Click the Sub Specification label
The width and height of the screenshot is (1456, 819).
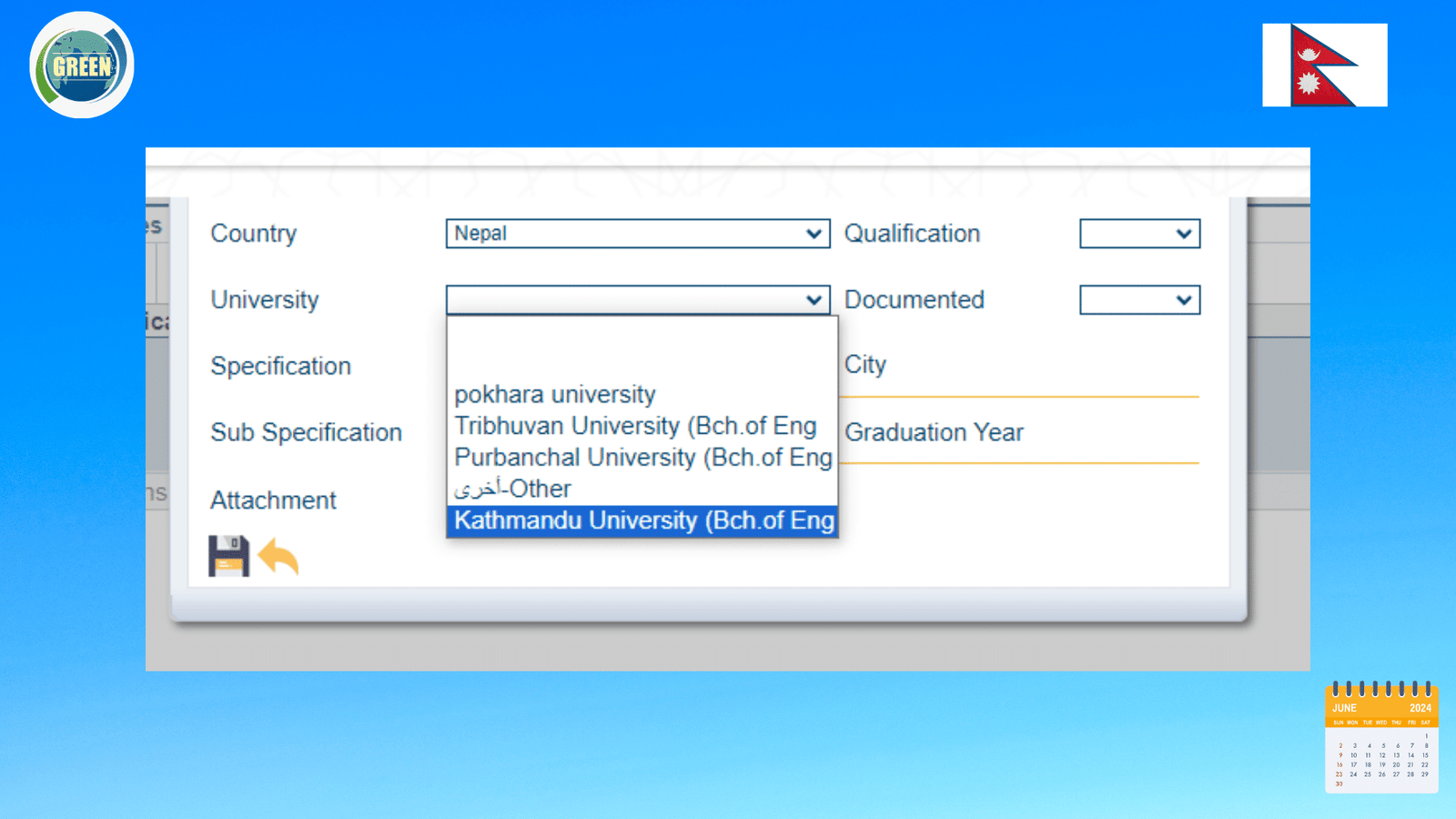tap(306, 432)
